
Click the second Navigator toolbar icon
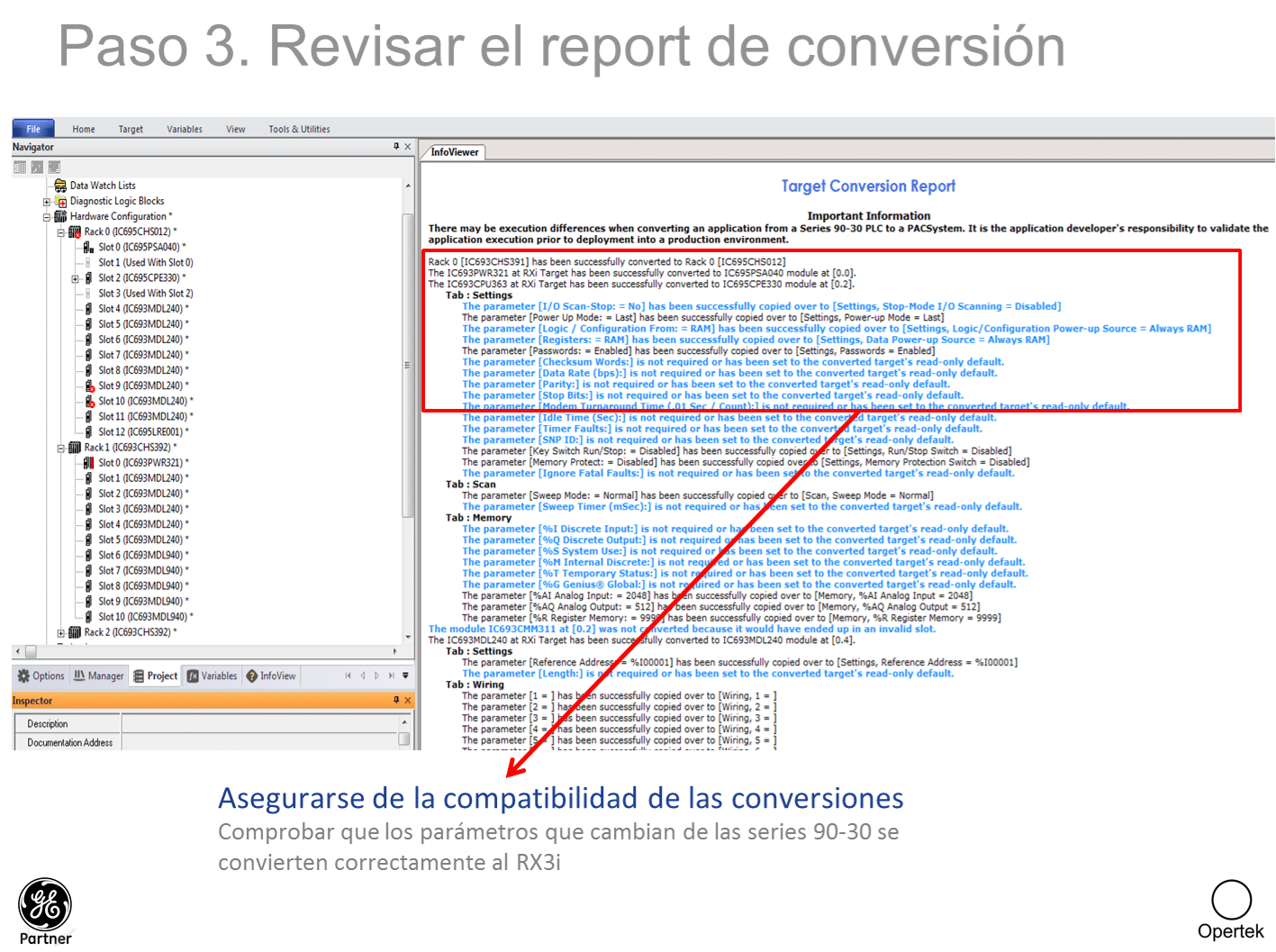coord(37,167)
